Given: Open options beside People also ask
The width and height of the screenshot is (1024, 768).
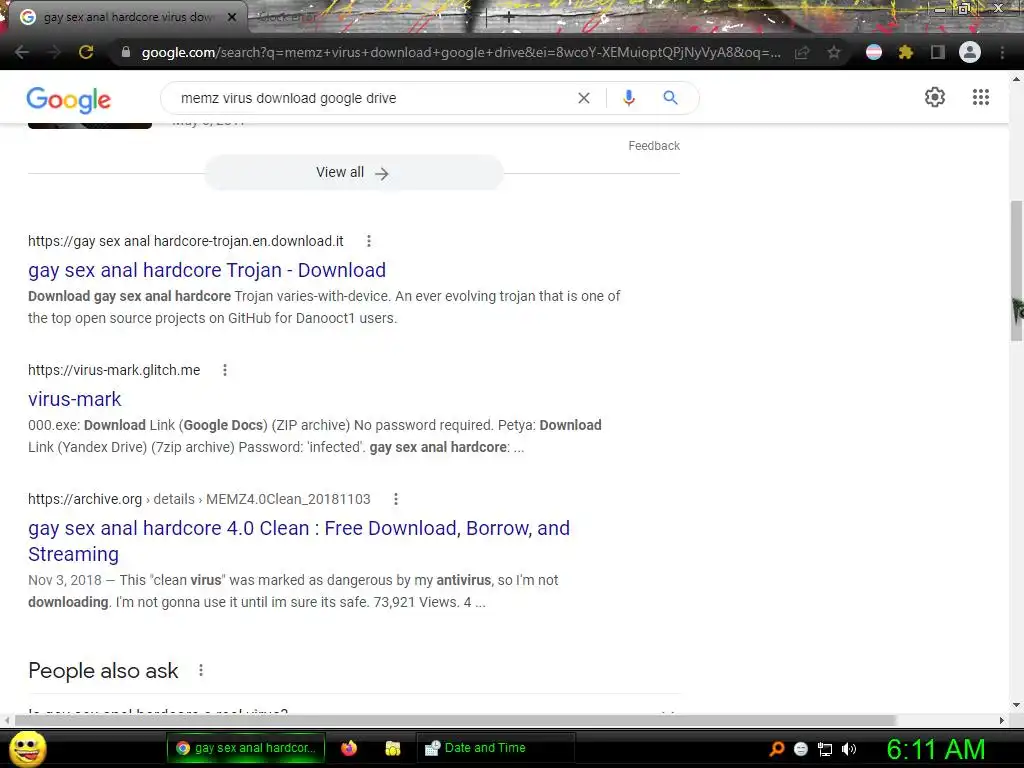Looking at the screenshot, I should tap(201, 670).
